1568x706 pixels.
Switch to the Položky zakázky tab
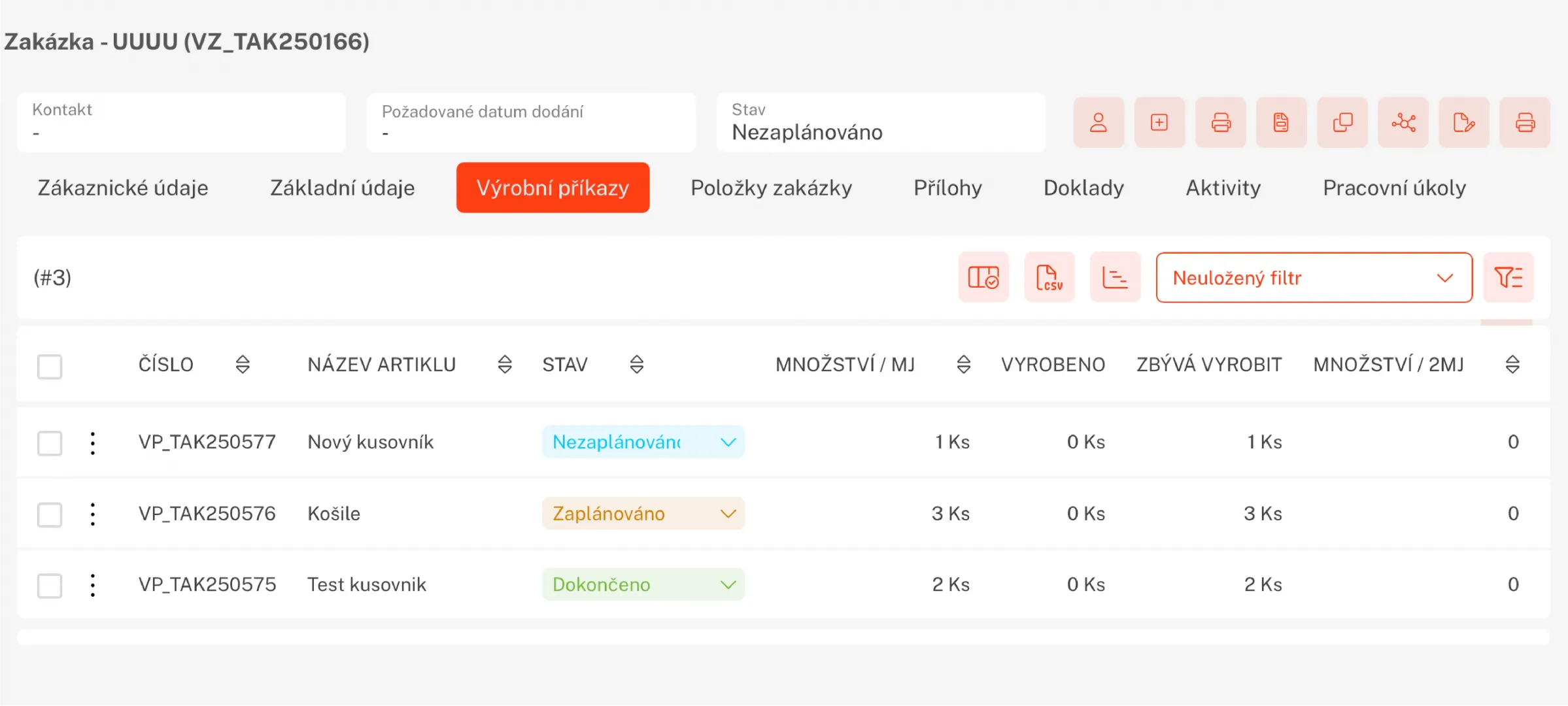(x=771, y=188)
